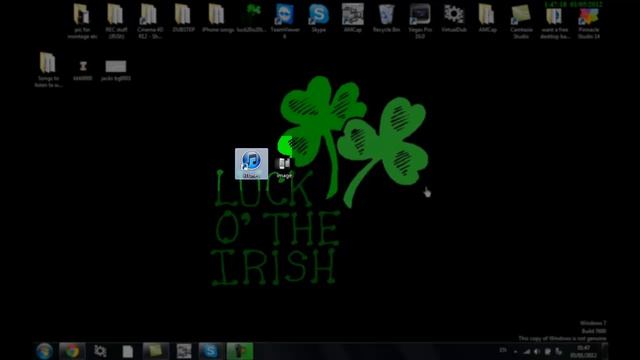Select the iTunes desktop shortcut
This screenshot has width=640, height=360.
click(x=251, y=164)
